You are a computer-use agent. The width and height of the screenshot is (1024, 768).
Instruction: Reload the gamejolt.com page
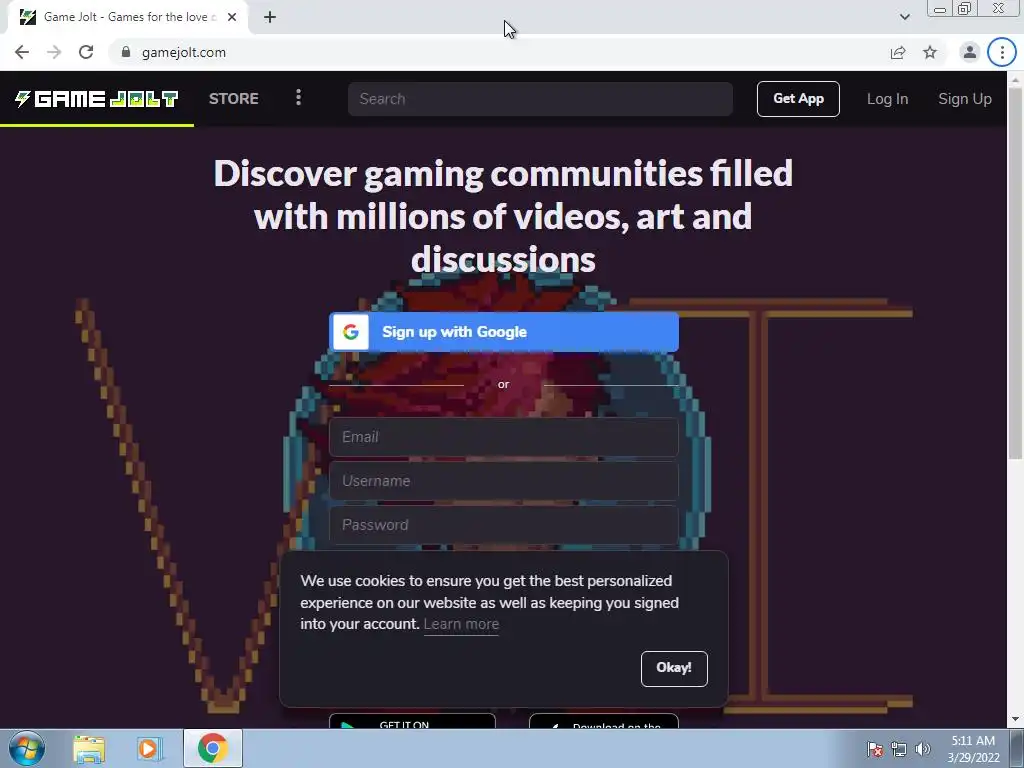[x=86, y=52]
